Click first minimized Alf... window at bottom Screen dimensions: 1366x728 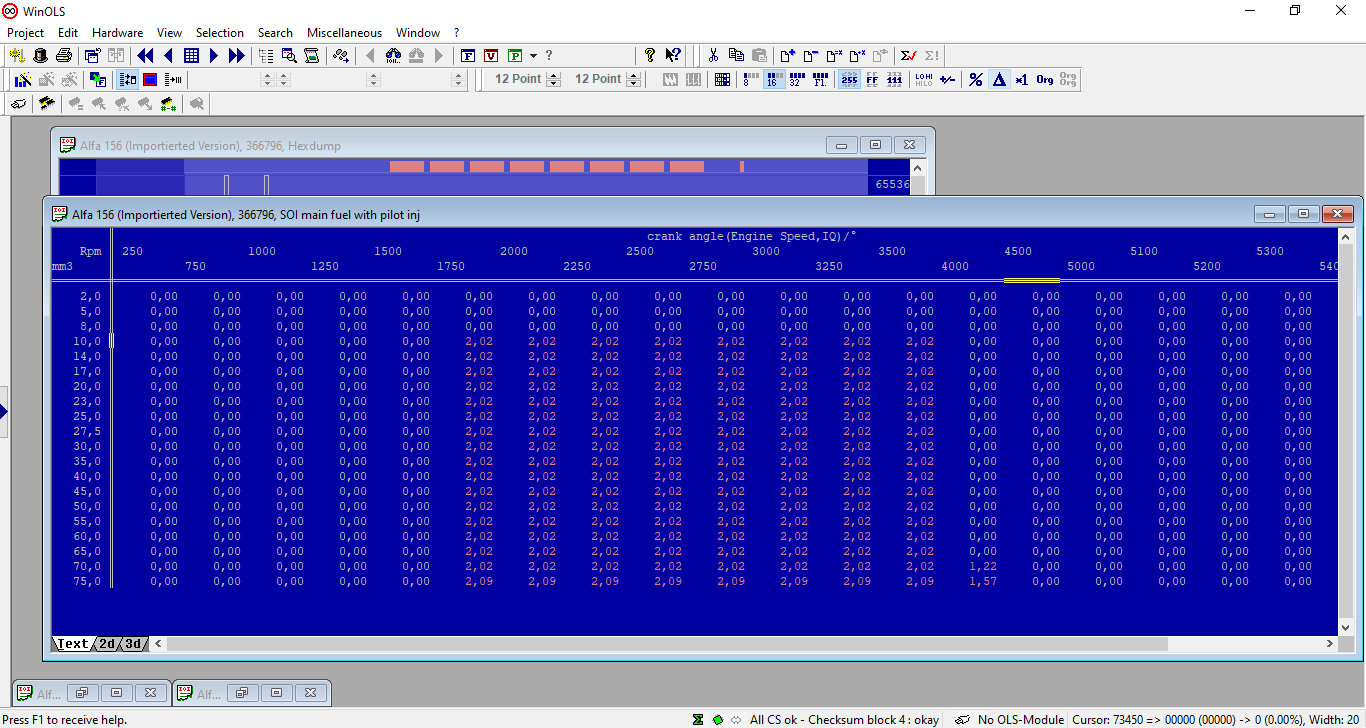pos(90,692)
